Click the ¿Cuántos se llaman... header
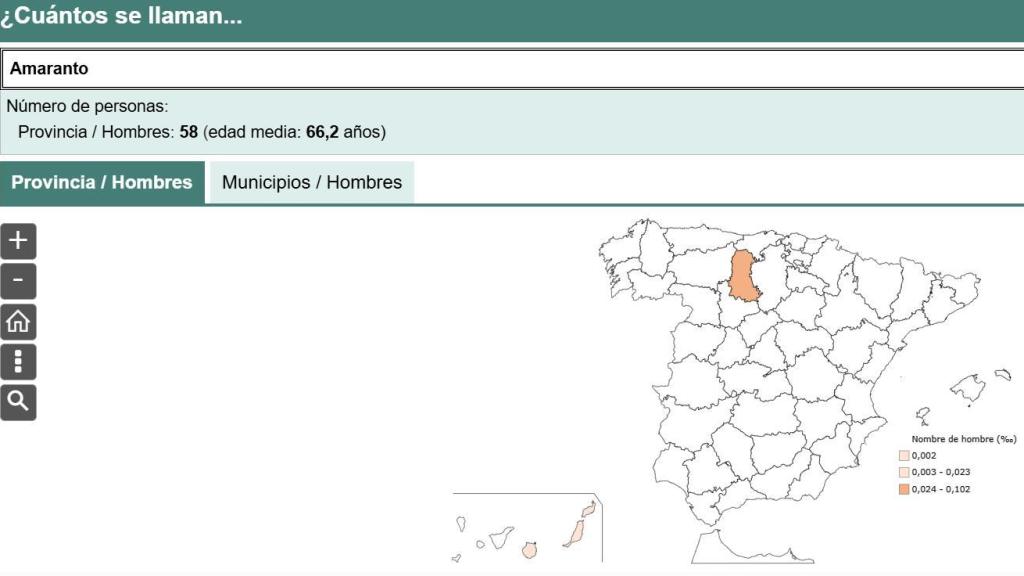Screen dimensions: 1024x576 coord(122,17)
